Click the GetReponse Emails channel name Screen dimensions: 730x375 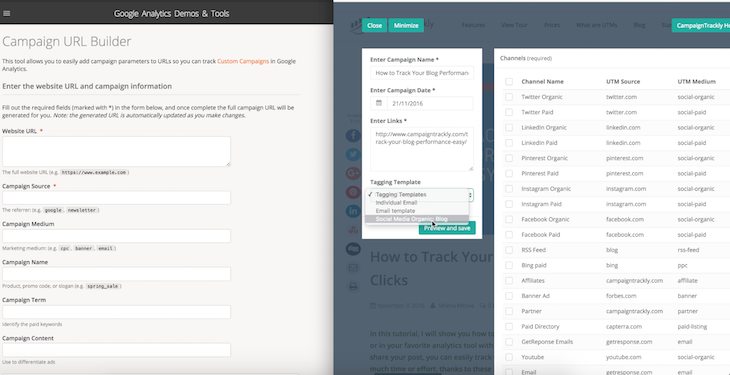tap(547, 342)
